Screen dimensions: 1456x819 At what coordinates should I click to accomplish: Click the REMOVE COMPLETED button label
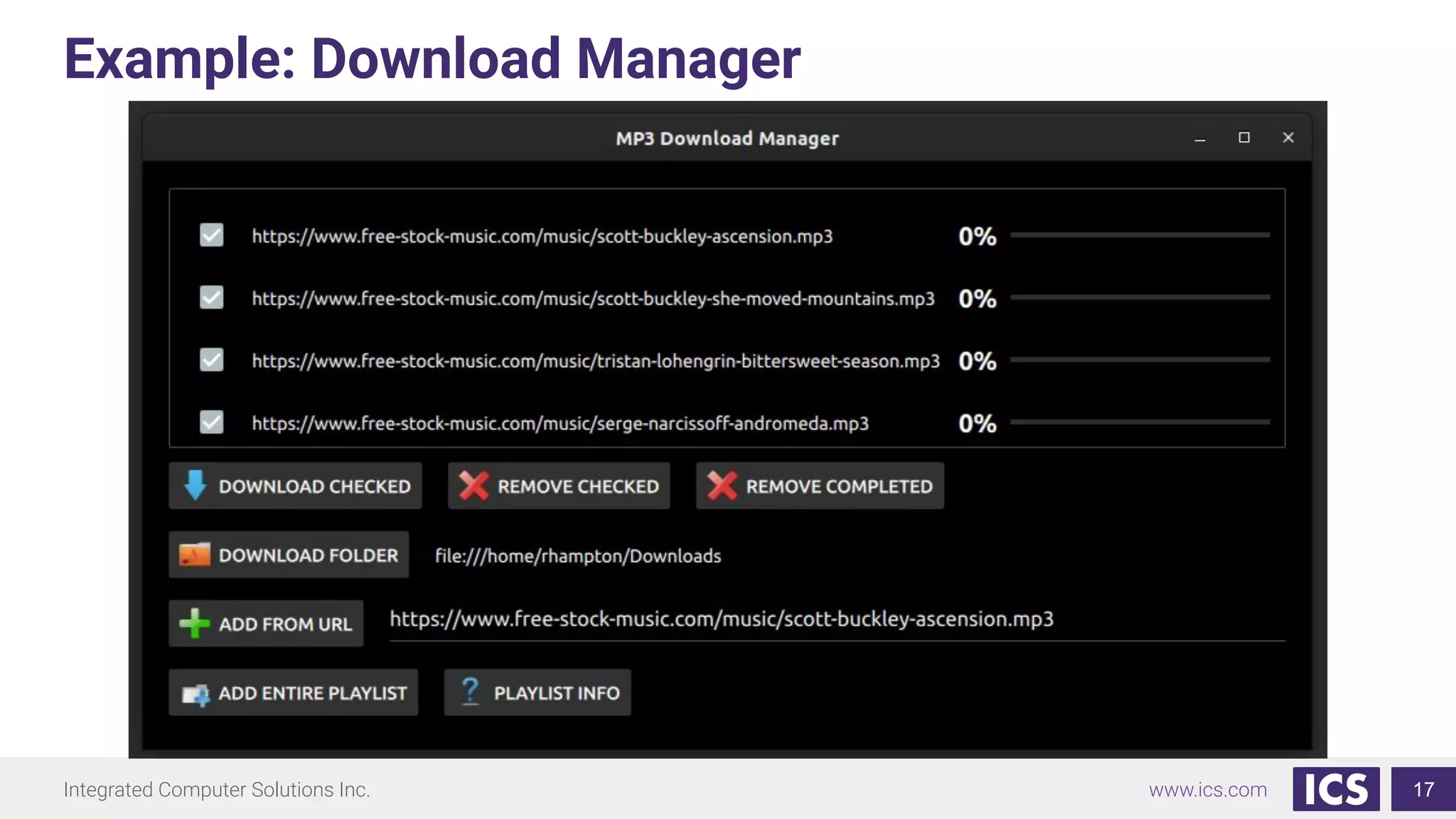(839, 486)
